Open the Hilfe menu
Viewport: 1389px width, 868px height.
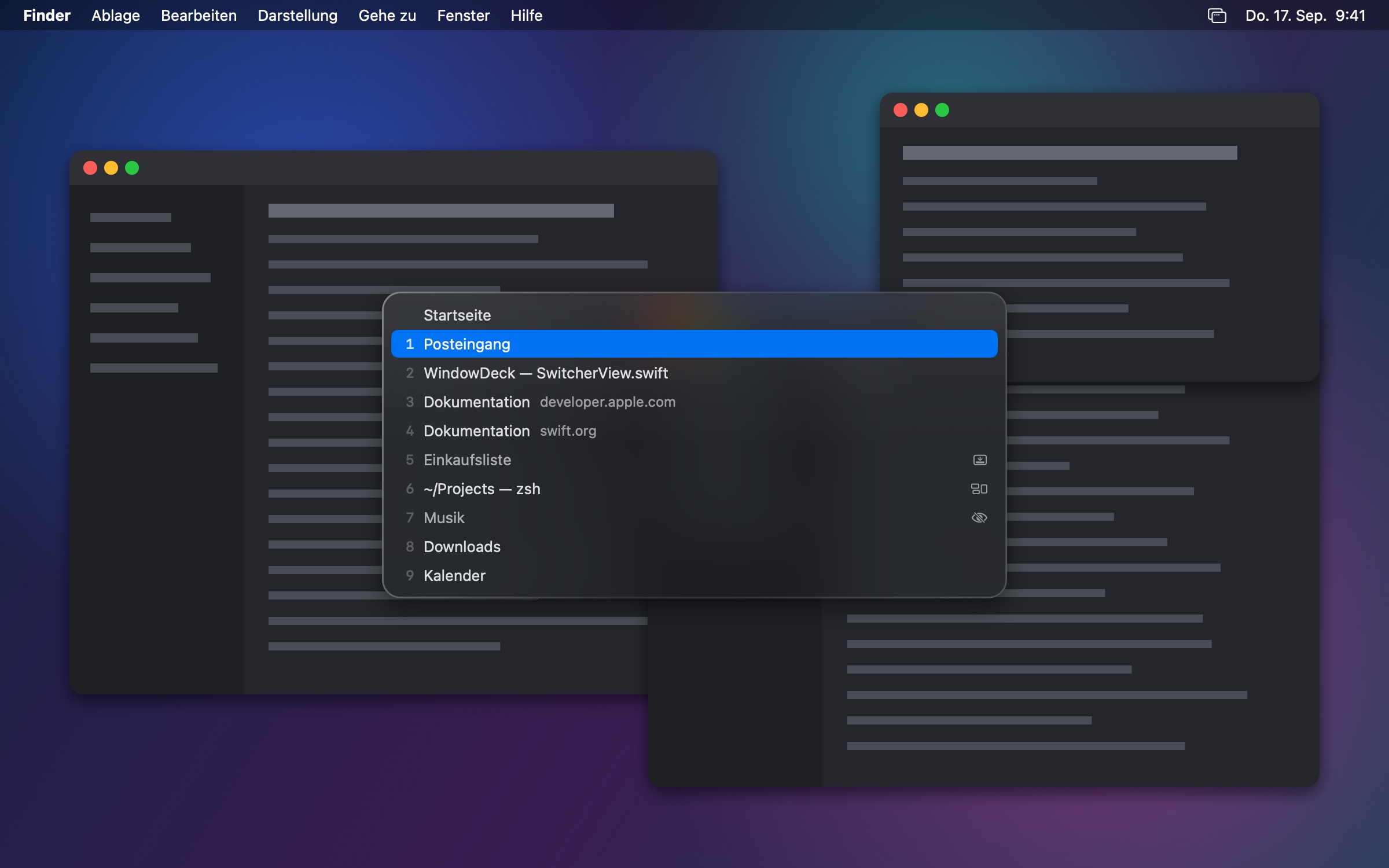pos(526,16)
